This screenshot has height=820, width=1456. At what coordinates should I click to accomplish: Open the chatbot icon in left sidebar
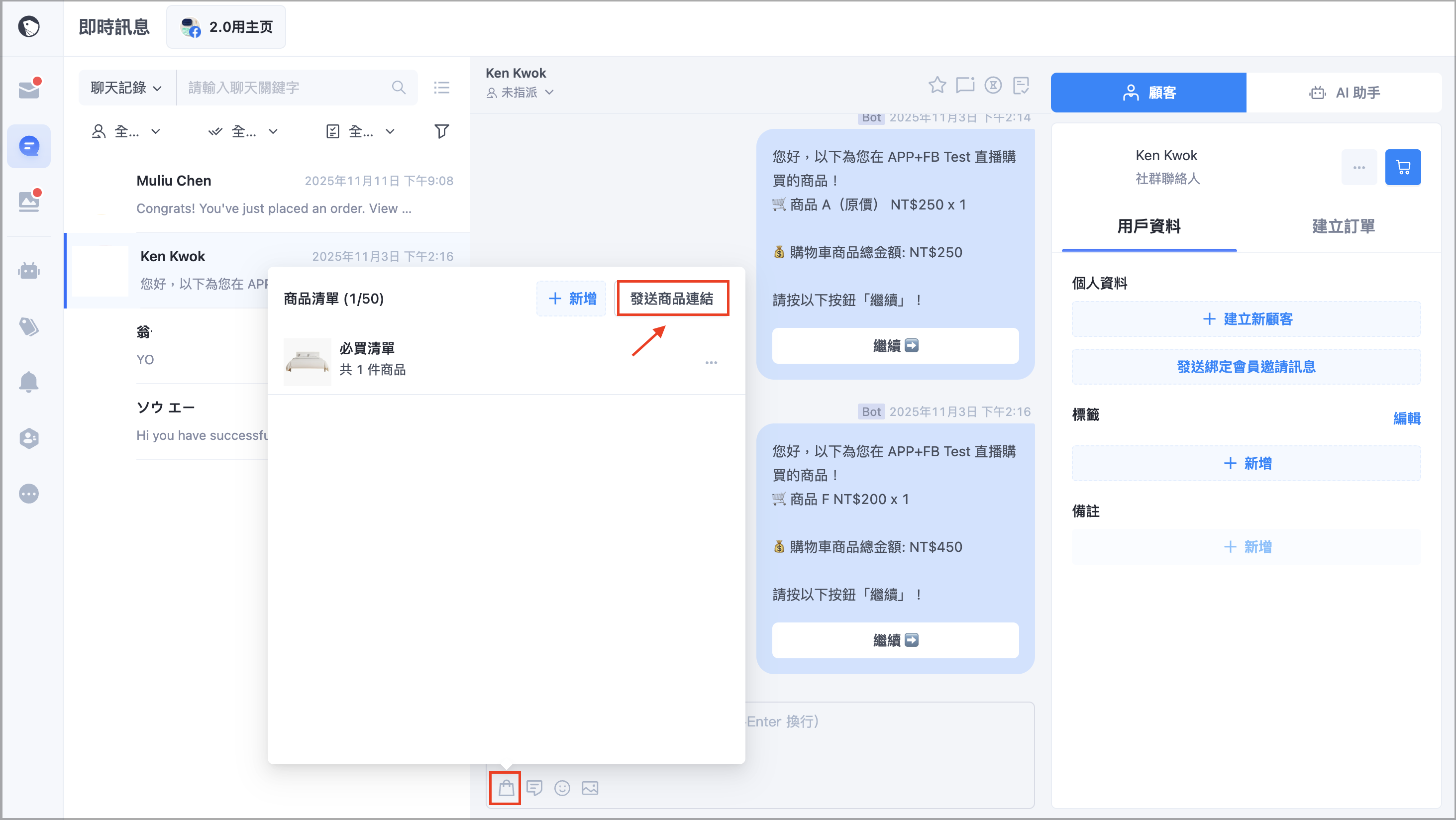click(29, 271)
